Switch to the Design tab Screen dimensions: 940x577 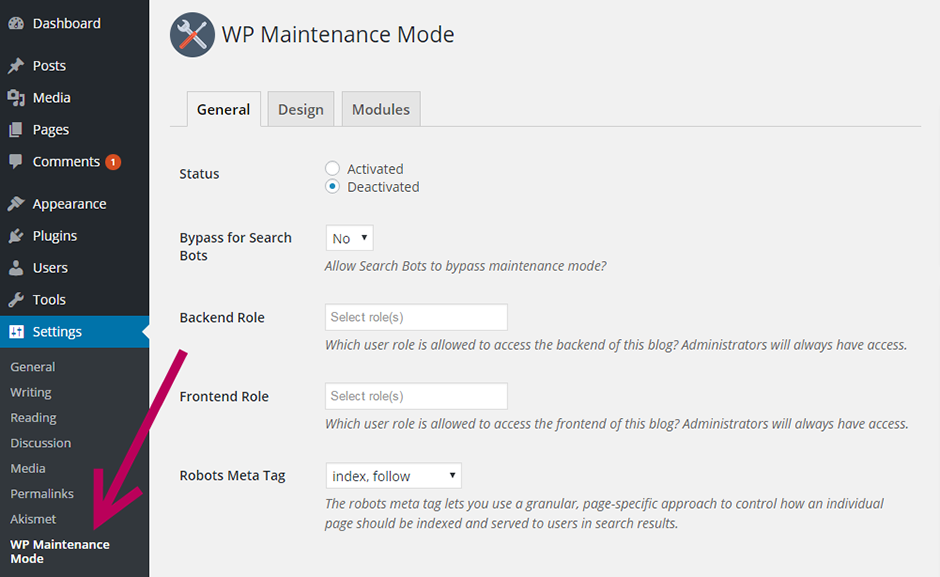[301, 109]
